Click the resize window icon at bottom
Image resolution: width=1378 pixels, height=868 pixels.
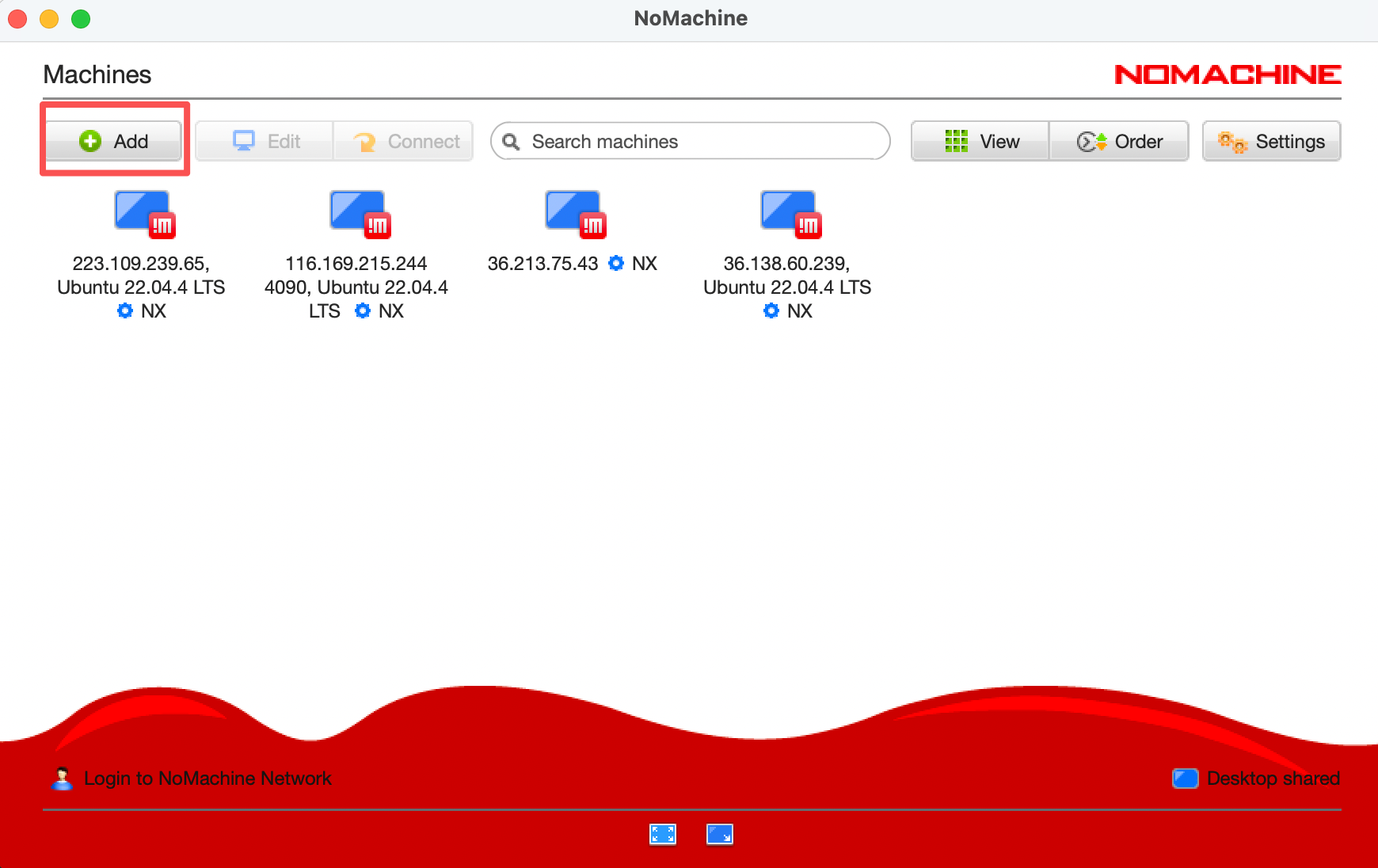coord(719,834)
